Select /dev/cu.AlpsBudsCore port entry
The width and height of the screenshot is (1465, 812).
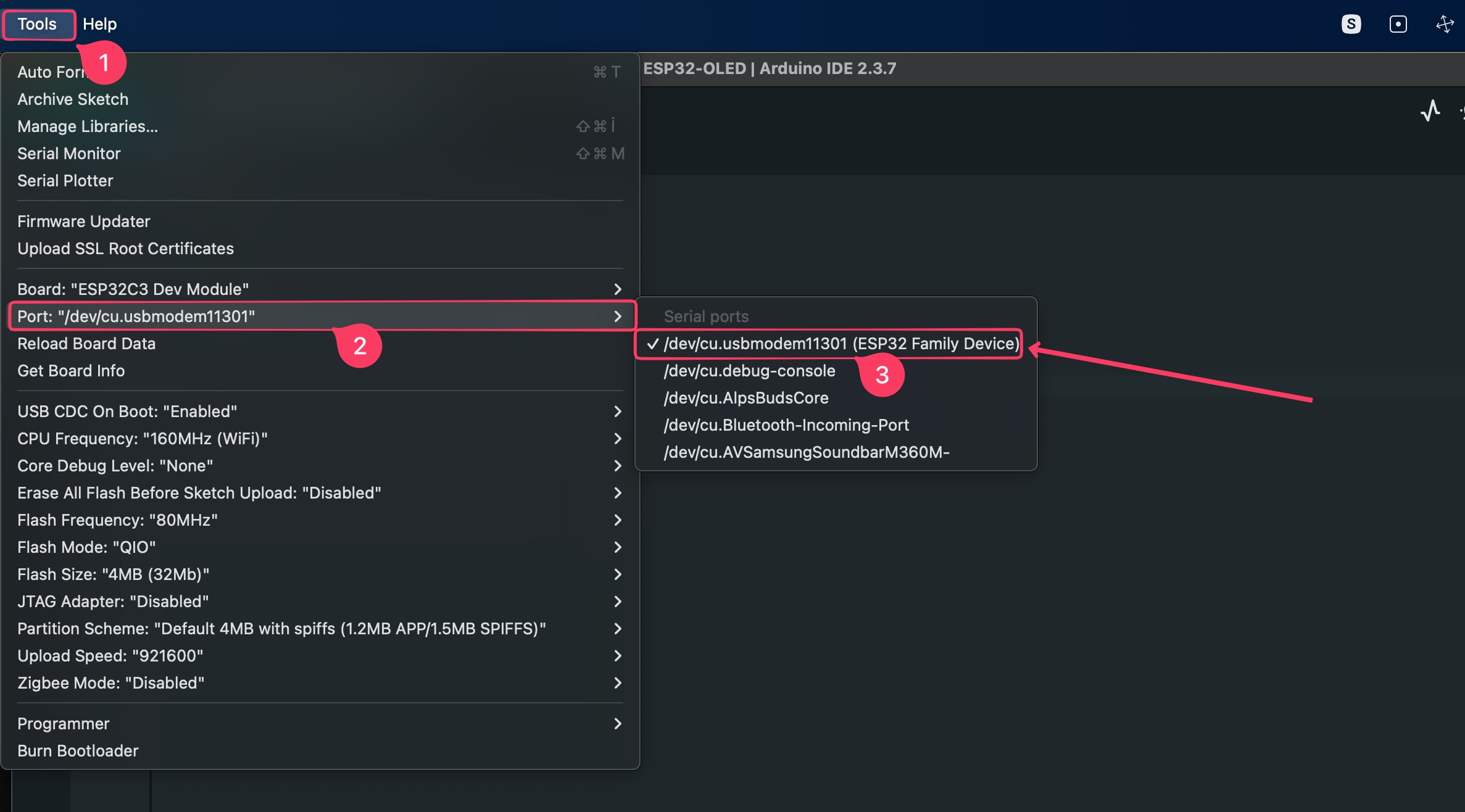click(x=745, y=398)
